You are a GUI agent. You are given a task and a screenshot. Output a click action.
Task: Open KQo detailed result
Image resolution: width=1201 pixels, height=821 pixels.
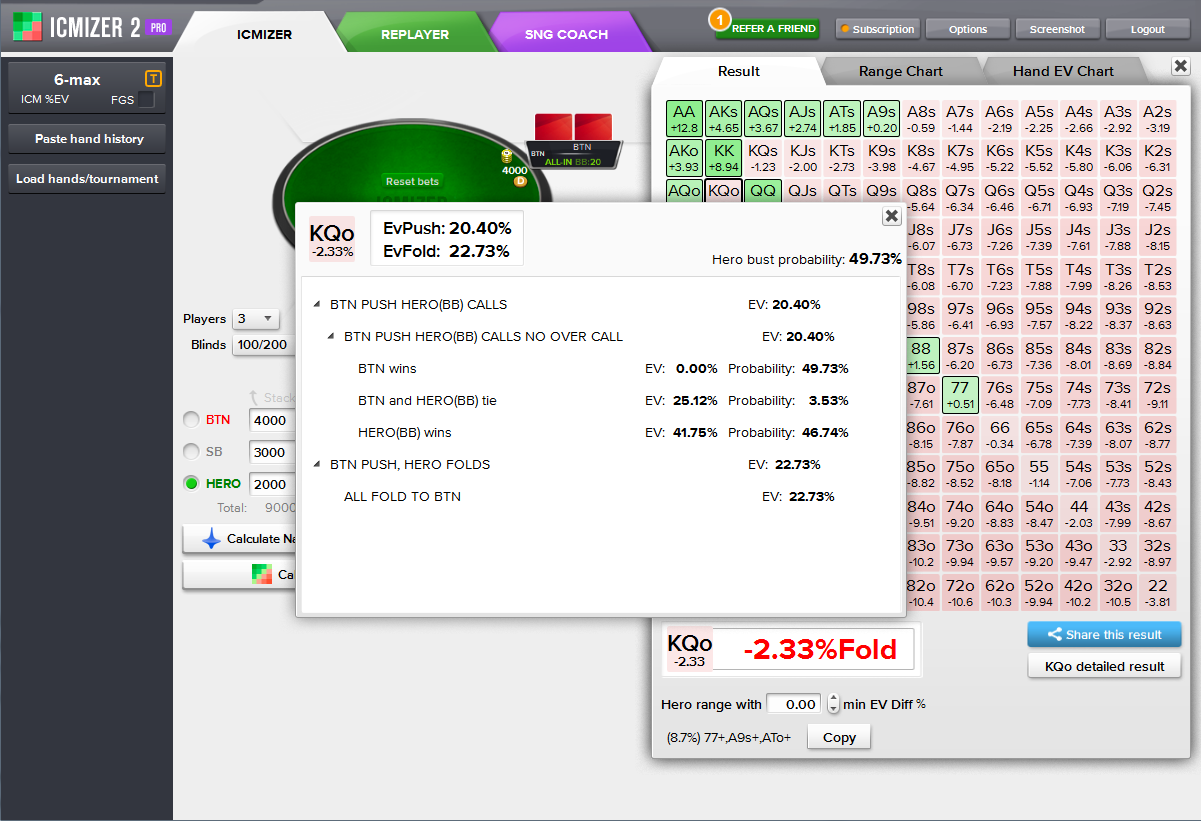(x=1104, y=666)
